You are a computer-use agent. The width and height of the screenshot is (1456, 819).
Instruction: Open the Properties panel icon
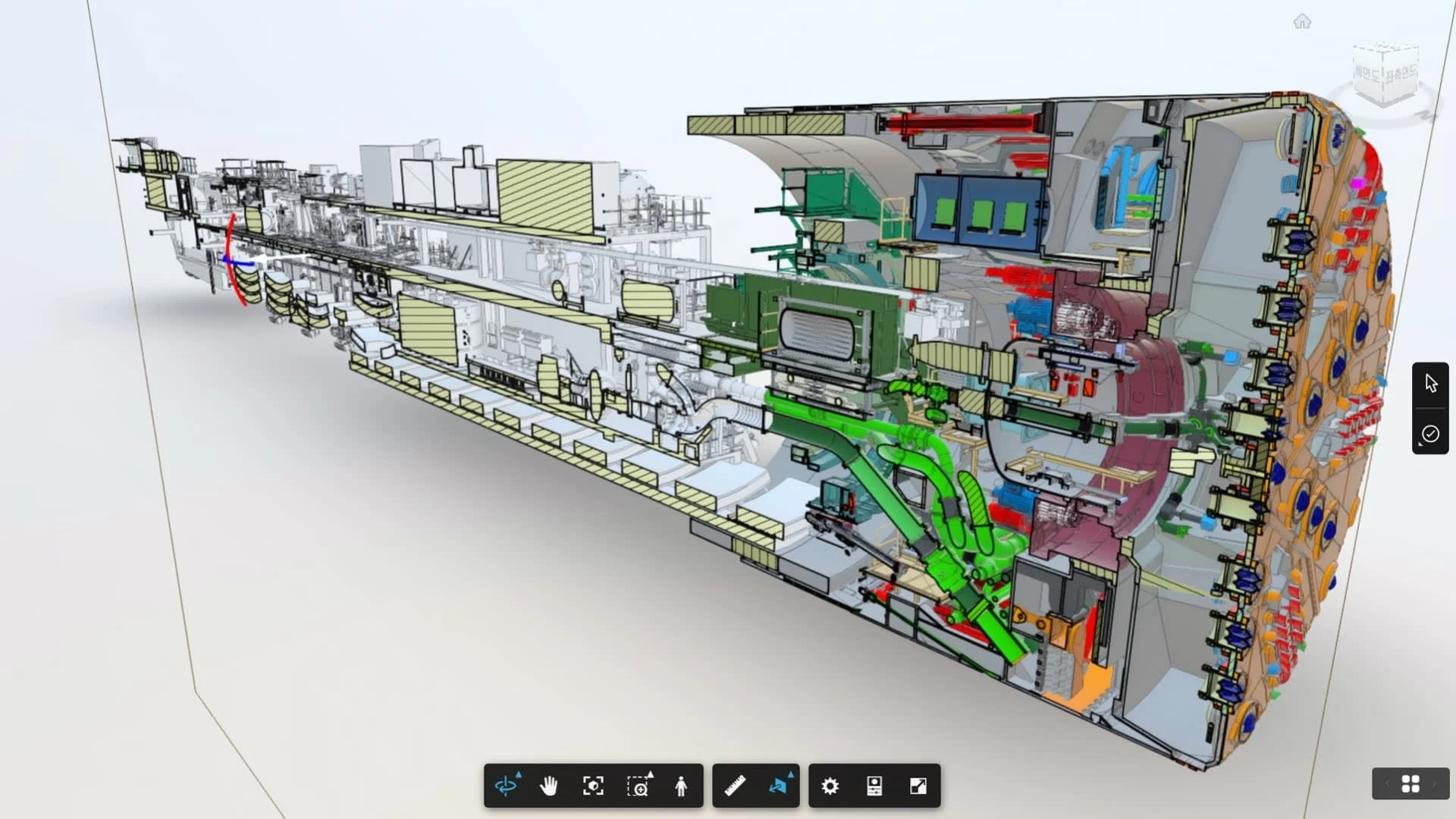pyautogui.click(x=874, y=786)
